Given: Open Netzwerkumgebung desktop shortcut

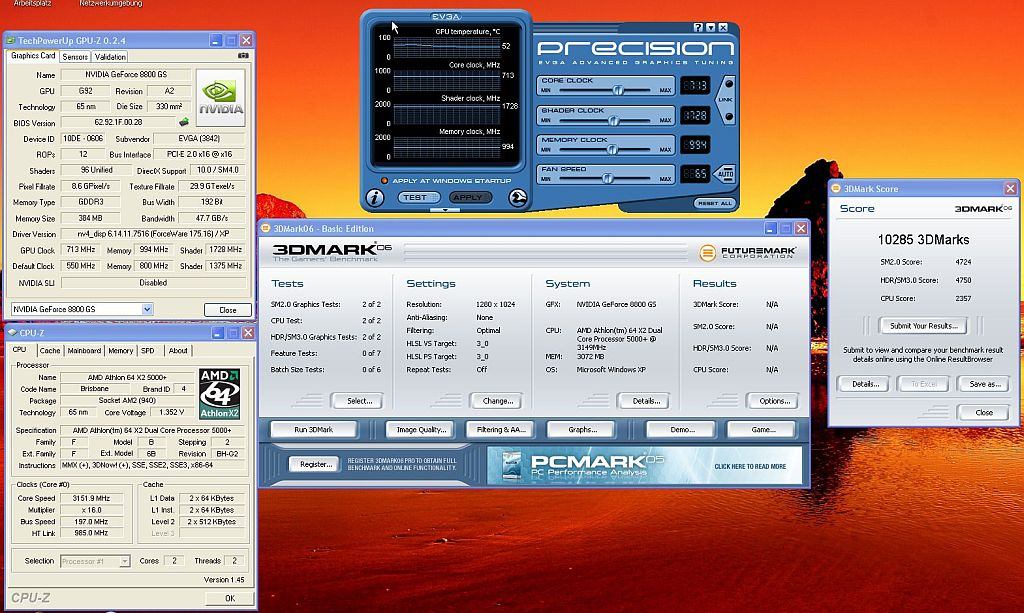Looking at the screenshot, I should pos(110,4).
